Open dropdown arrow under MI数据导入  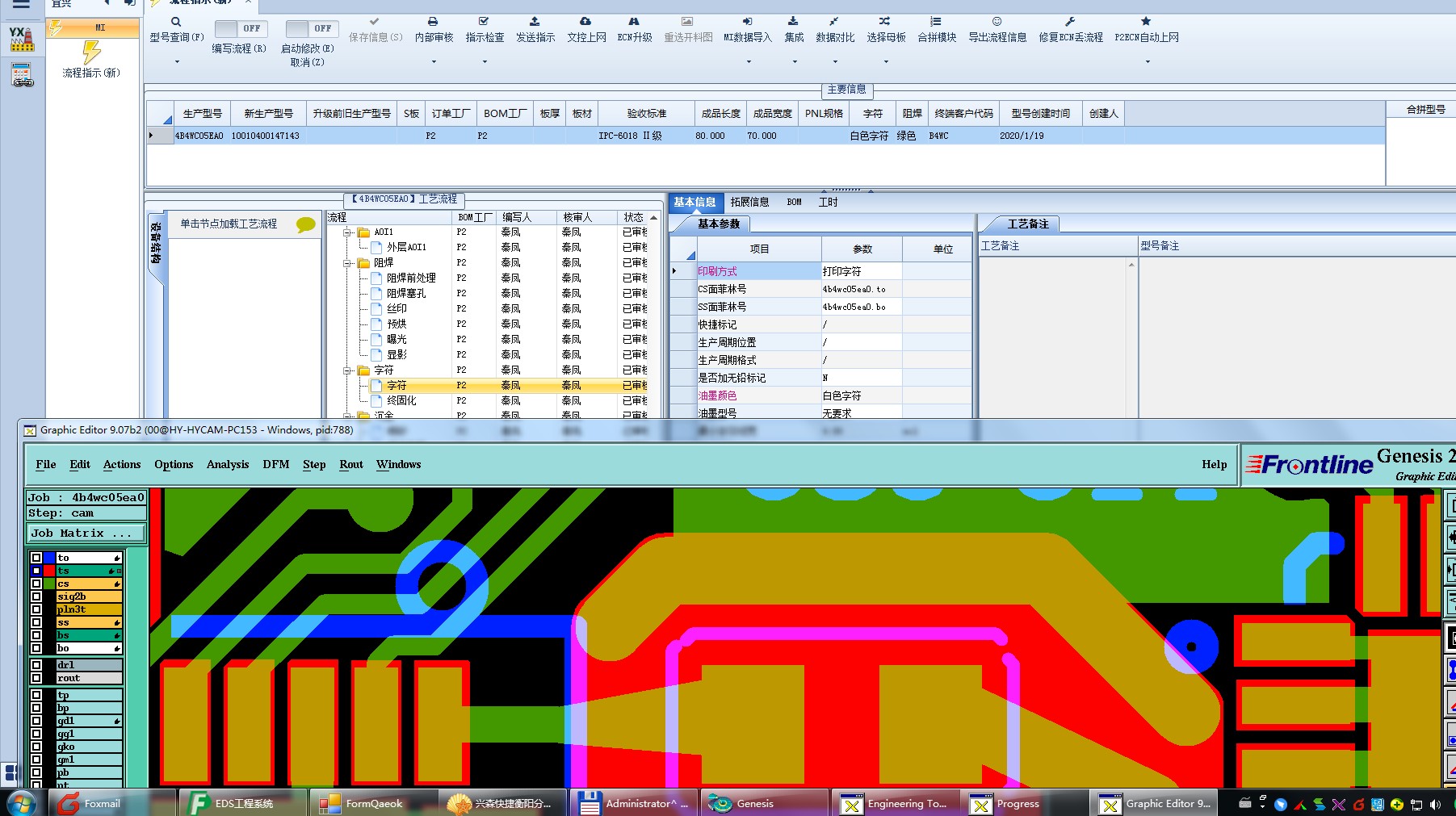(748, 61)
